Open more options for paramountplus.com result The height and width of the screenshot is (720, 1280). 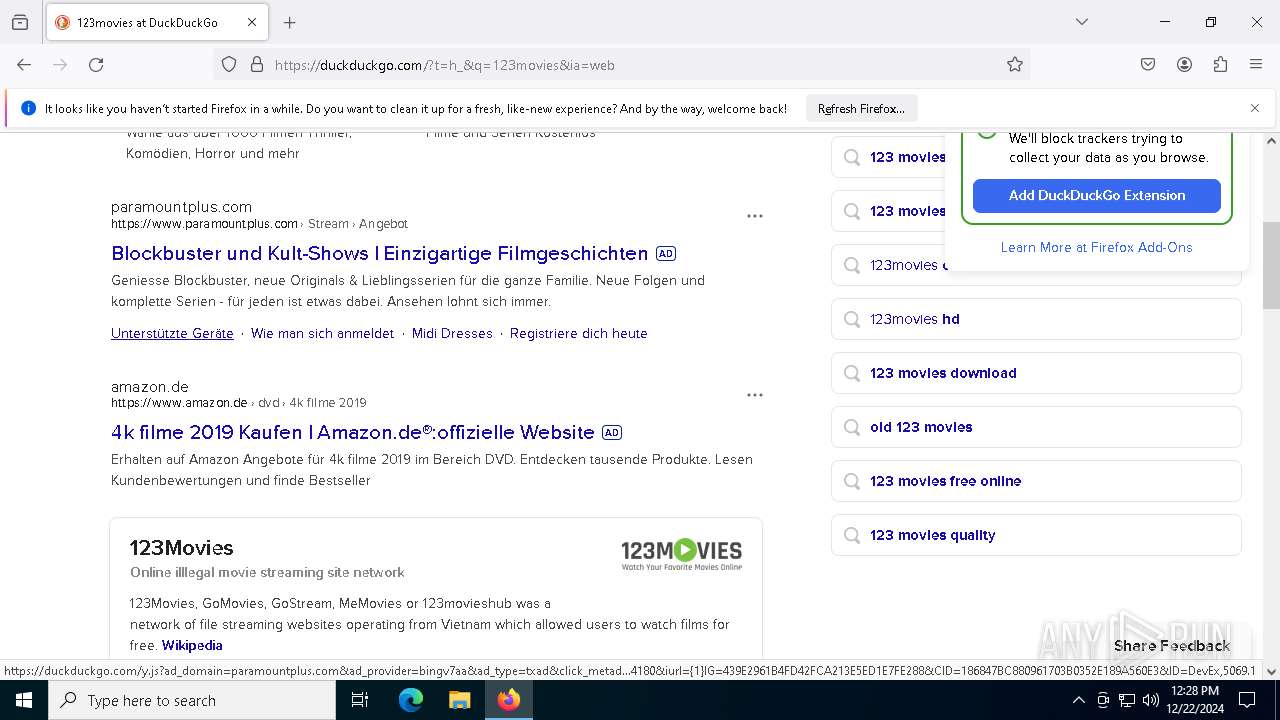coord(755,216)
